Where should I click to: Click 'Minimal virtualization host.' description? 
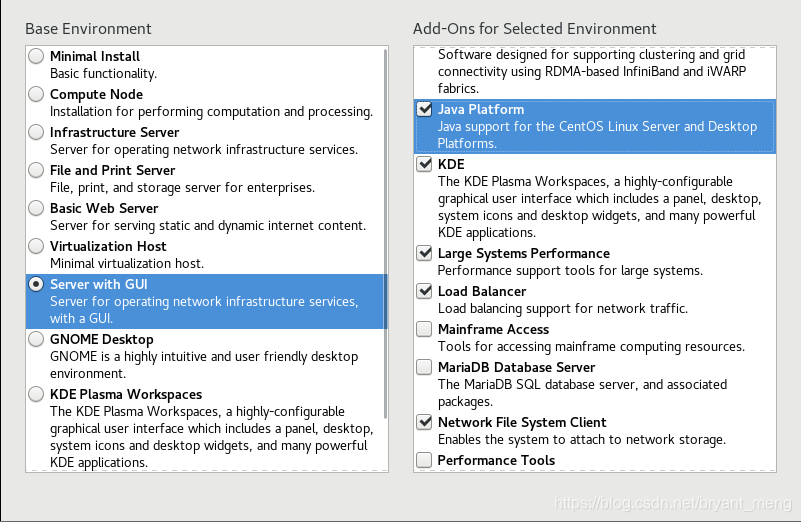coord(127,264)
